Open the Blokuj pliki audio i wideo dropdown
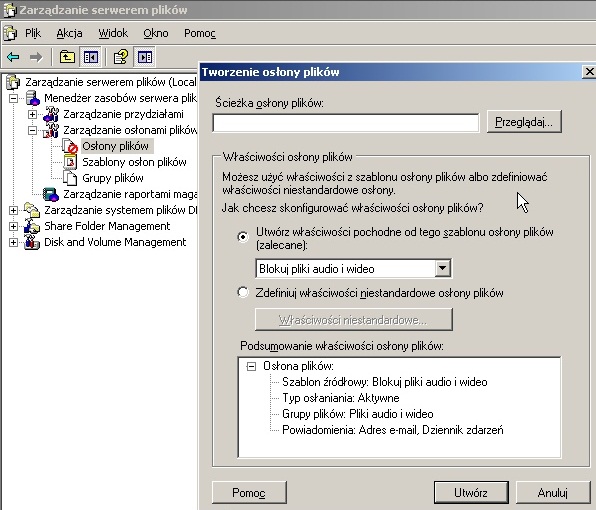 pos(442,269)
